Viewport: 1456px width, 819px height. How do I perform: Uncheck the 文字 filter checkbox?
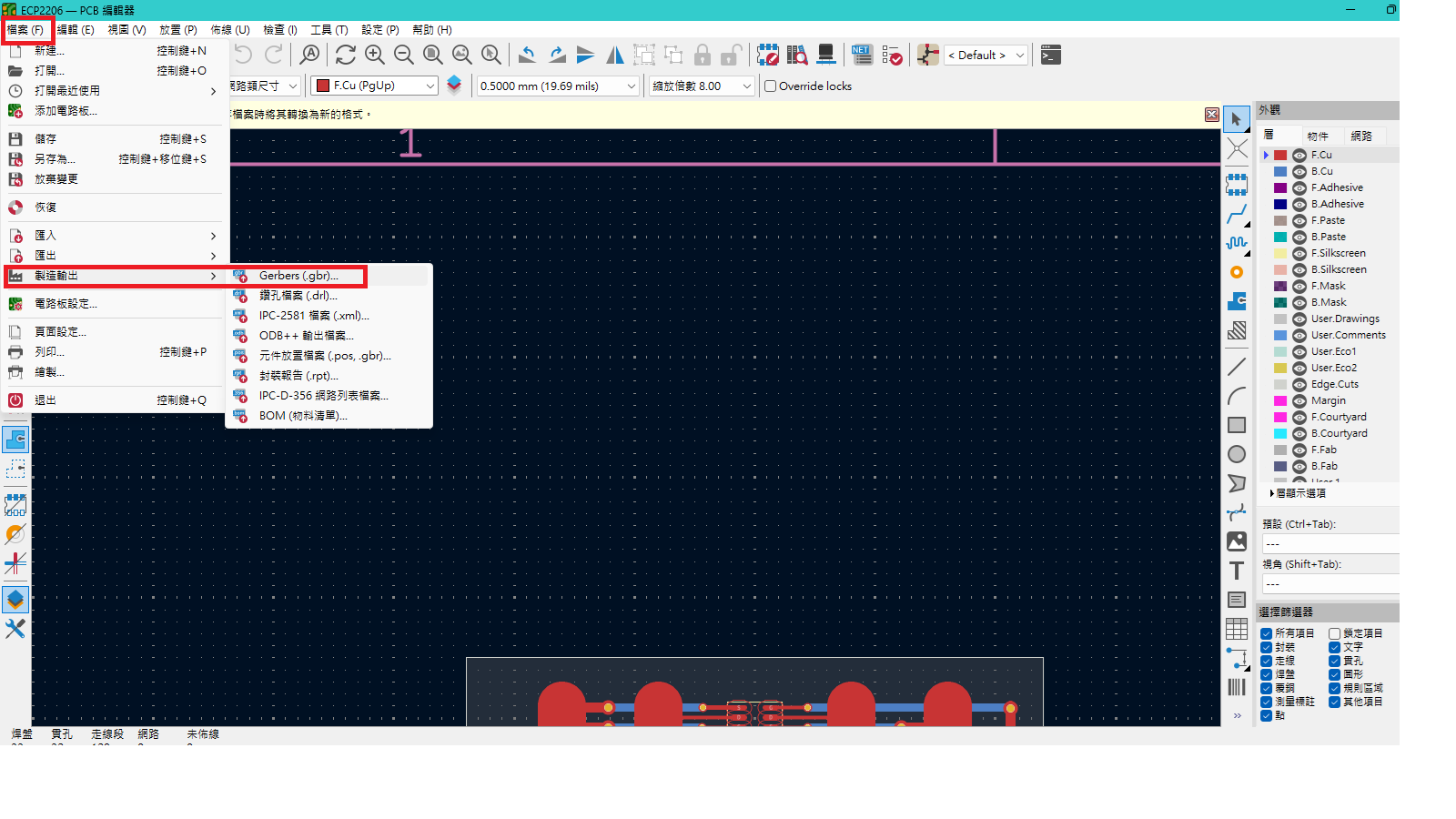coord(1334,647)
